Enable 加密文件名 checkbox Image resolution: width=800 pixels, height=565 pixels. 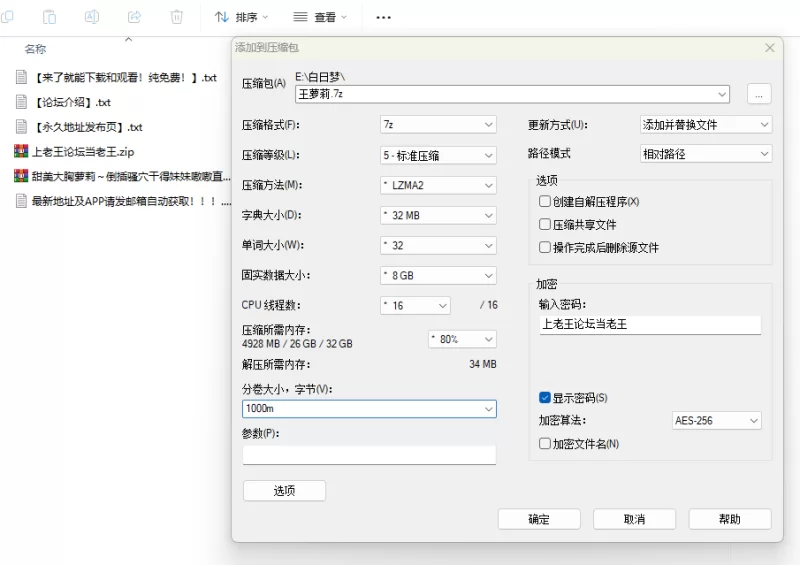pos(545,443)
